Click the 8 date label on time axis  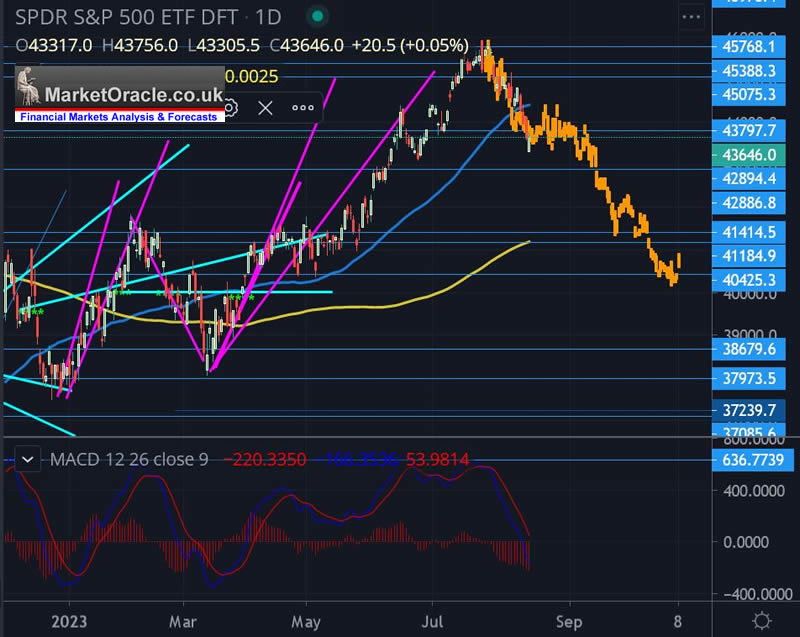[678, 622]
